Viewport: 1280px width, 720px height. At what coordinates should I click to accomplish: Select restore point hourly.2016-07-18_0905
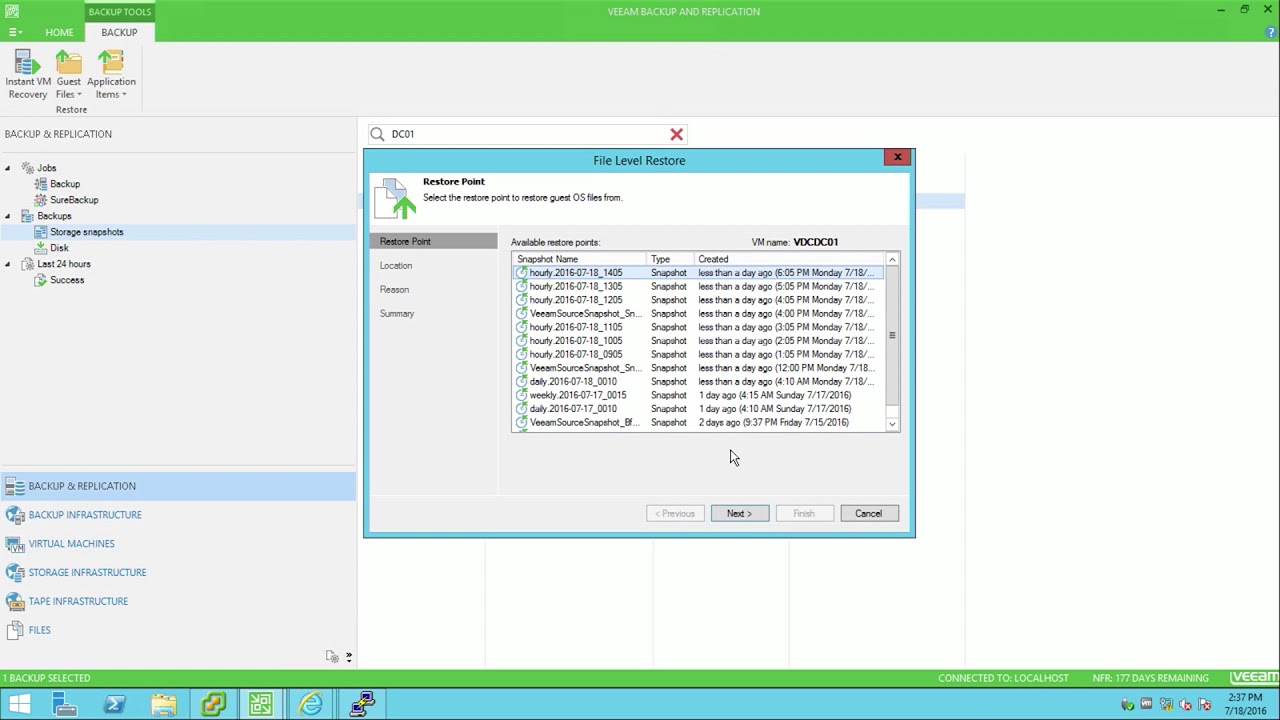[x=698, y=354]
